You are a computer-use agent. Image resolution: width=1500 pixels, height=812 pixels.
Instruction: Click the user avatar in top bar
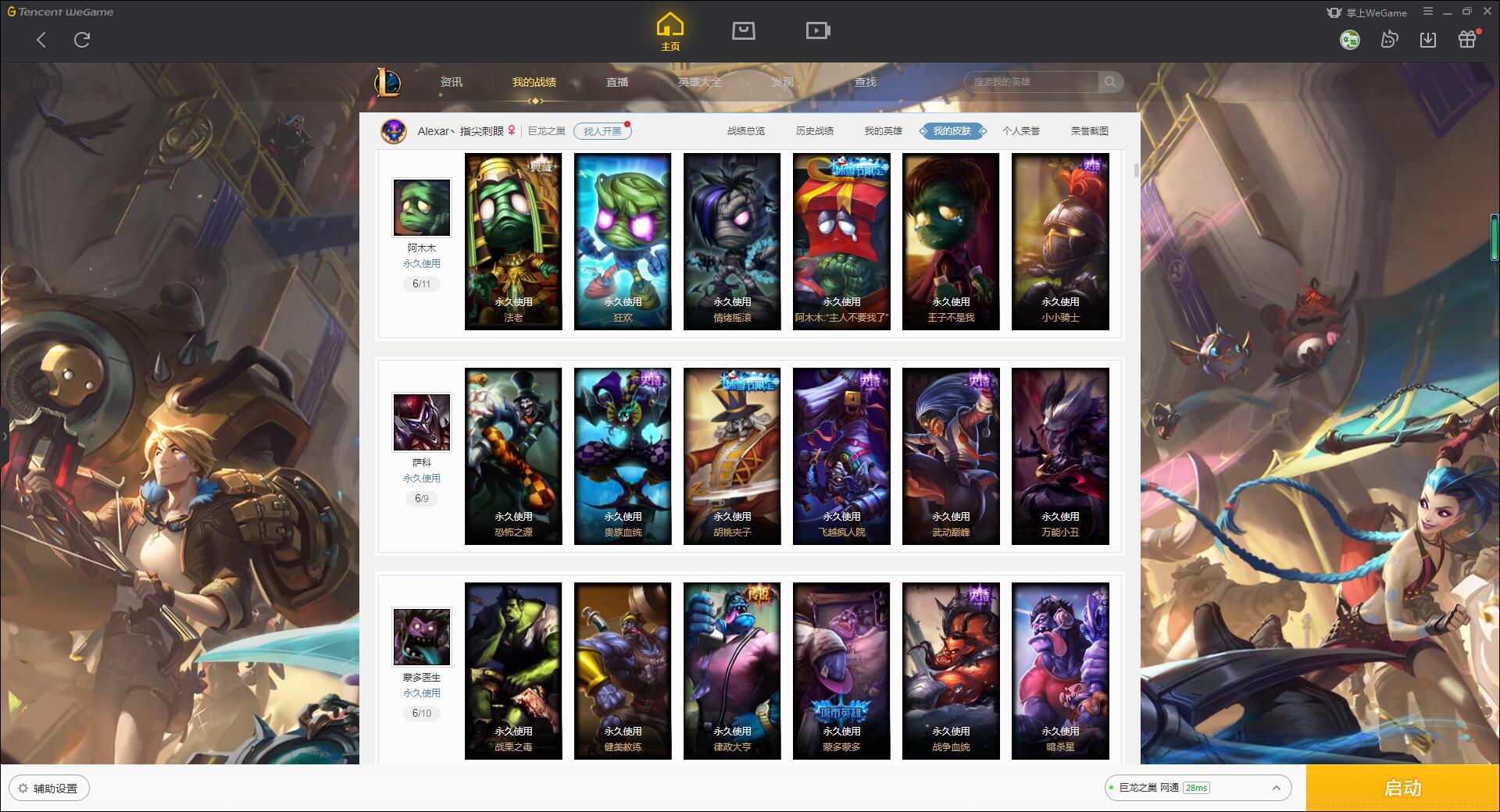pos(1350,40)
